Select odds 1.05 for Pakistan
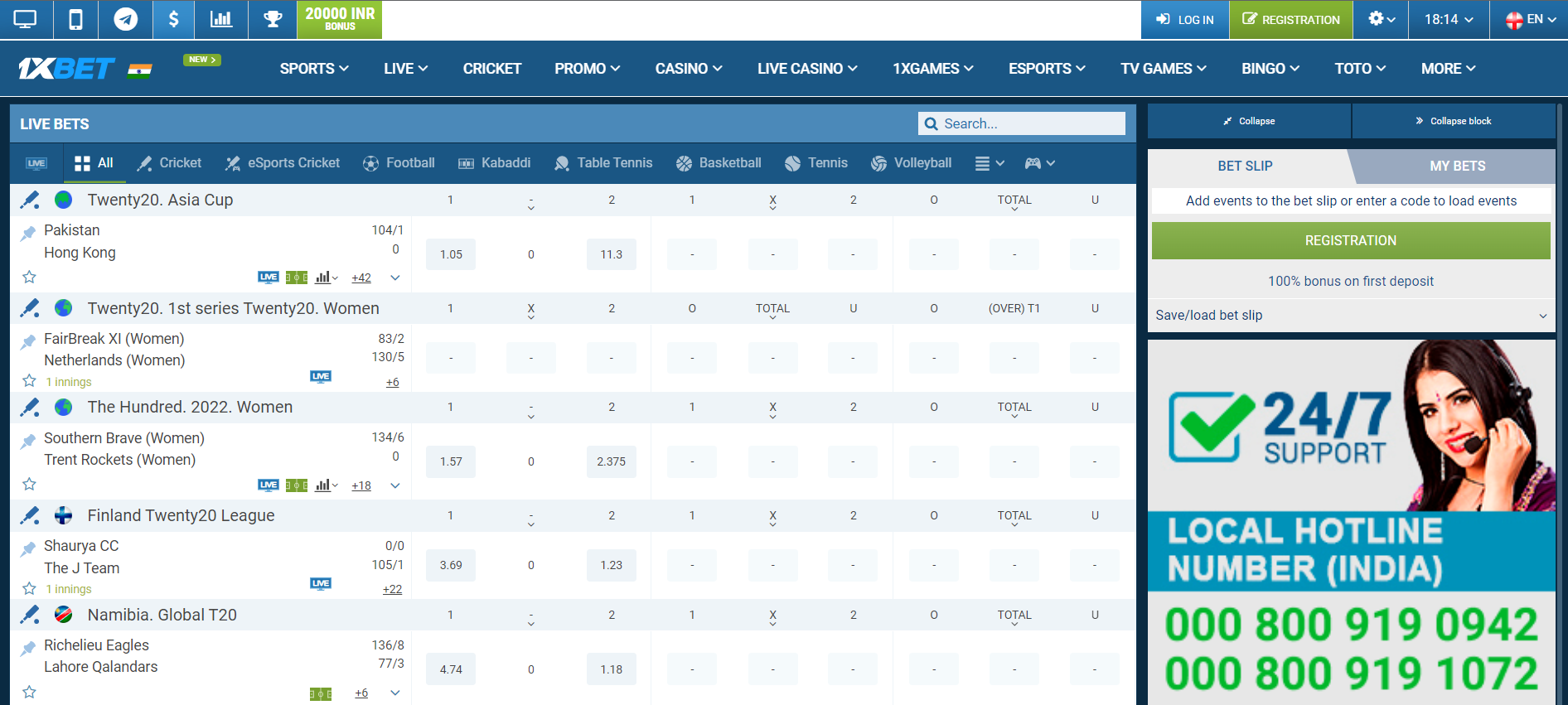The height and width of the screenshot is (705, 1568). 451,254
